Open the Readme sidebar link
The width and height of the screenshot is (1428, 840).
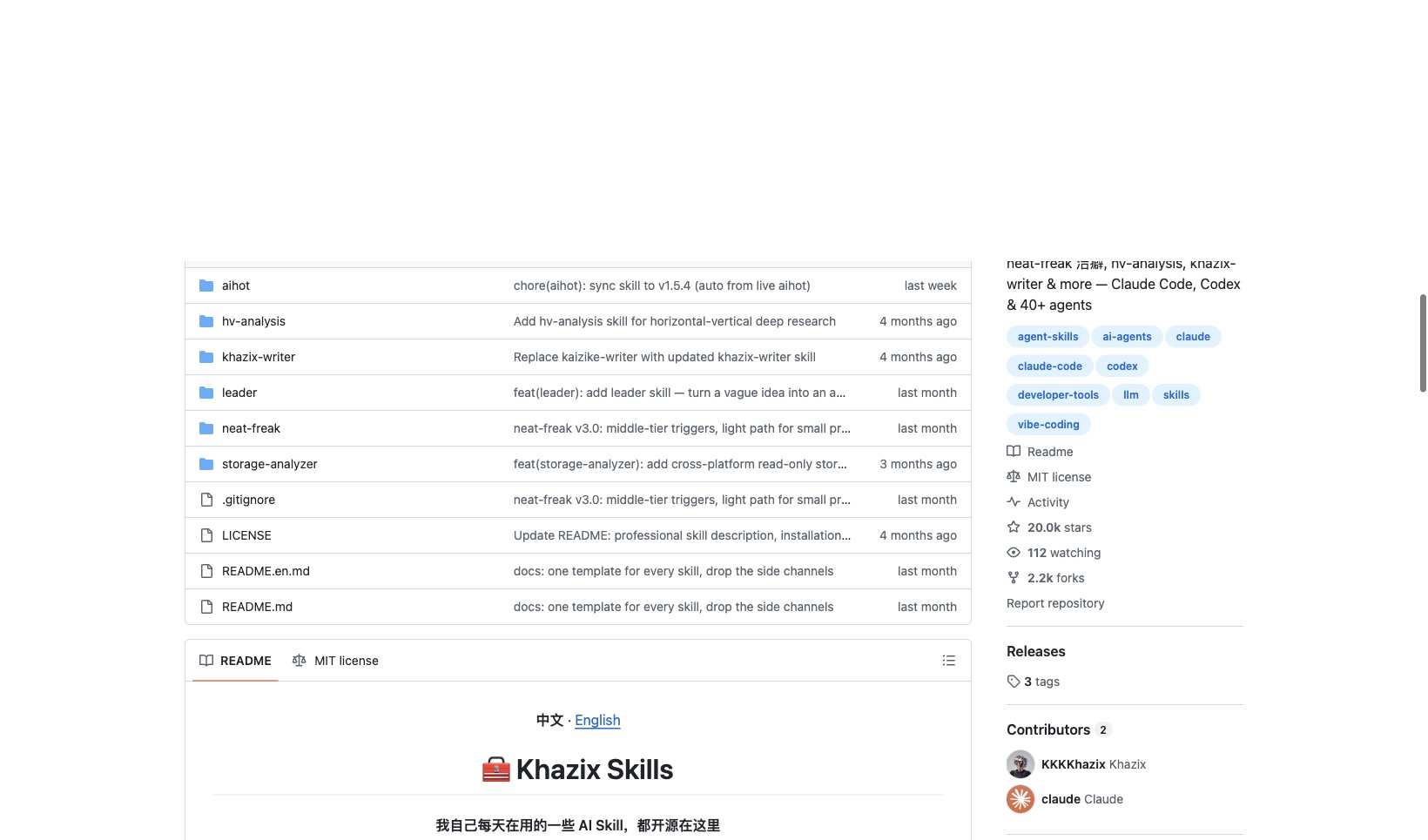tap(1040, 452)
